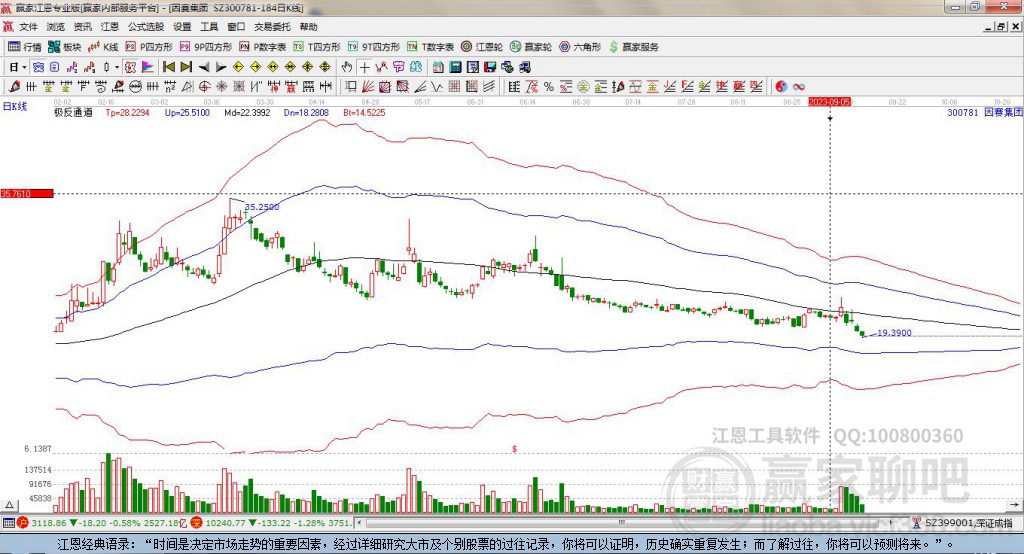
Task: Jump to the first bar icon
Action: click(169, 67)
